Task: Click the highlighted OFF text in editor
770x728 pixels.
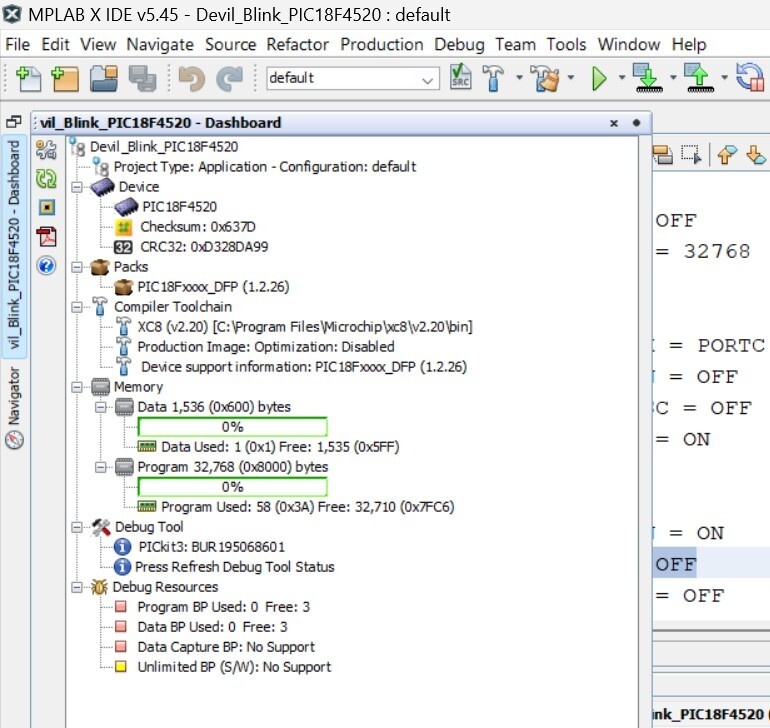Action: click(x=676, y=564)
